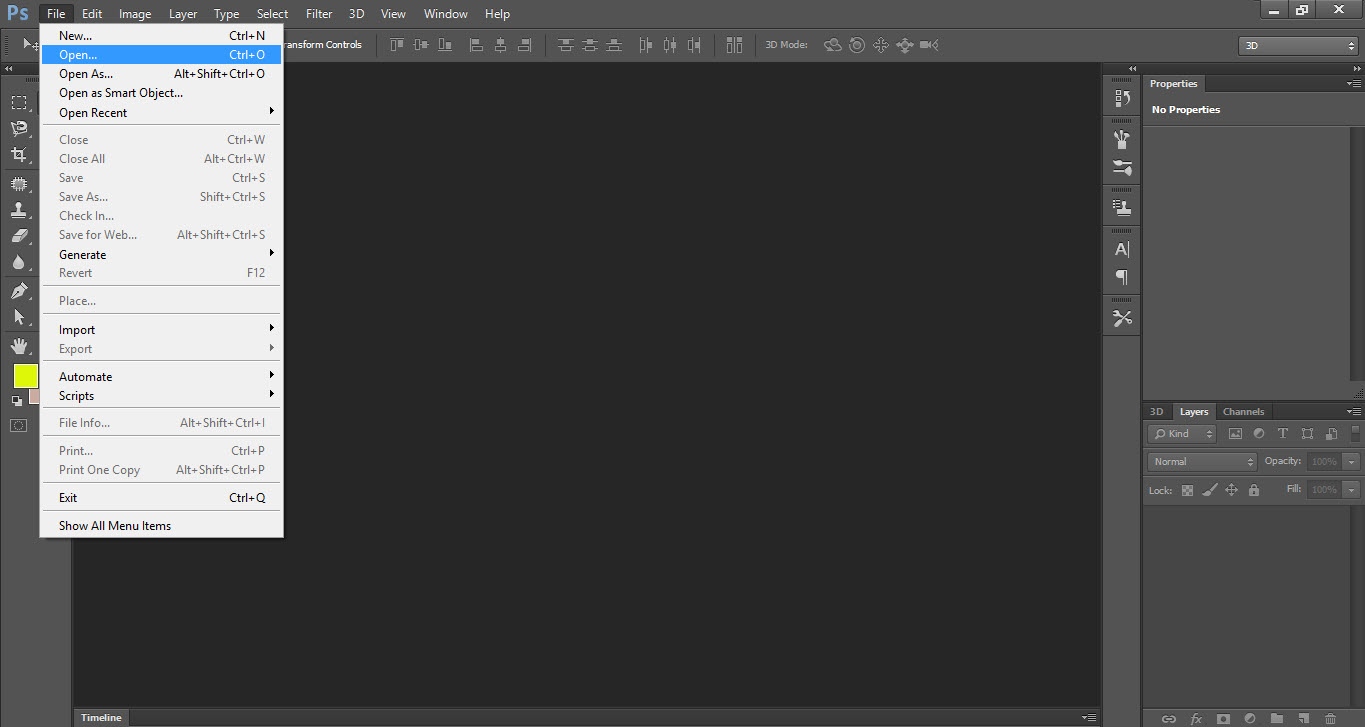Toggle the Lock Position icon
Viewport: 1365px width, 727px height.
[1231, 490]
